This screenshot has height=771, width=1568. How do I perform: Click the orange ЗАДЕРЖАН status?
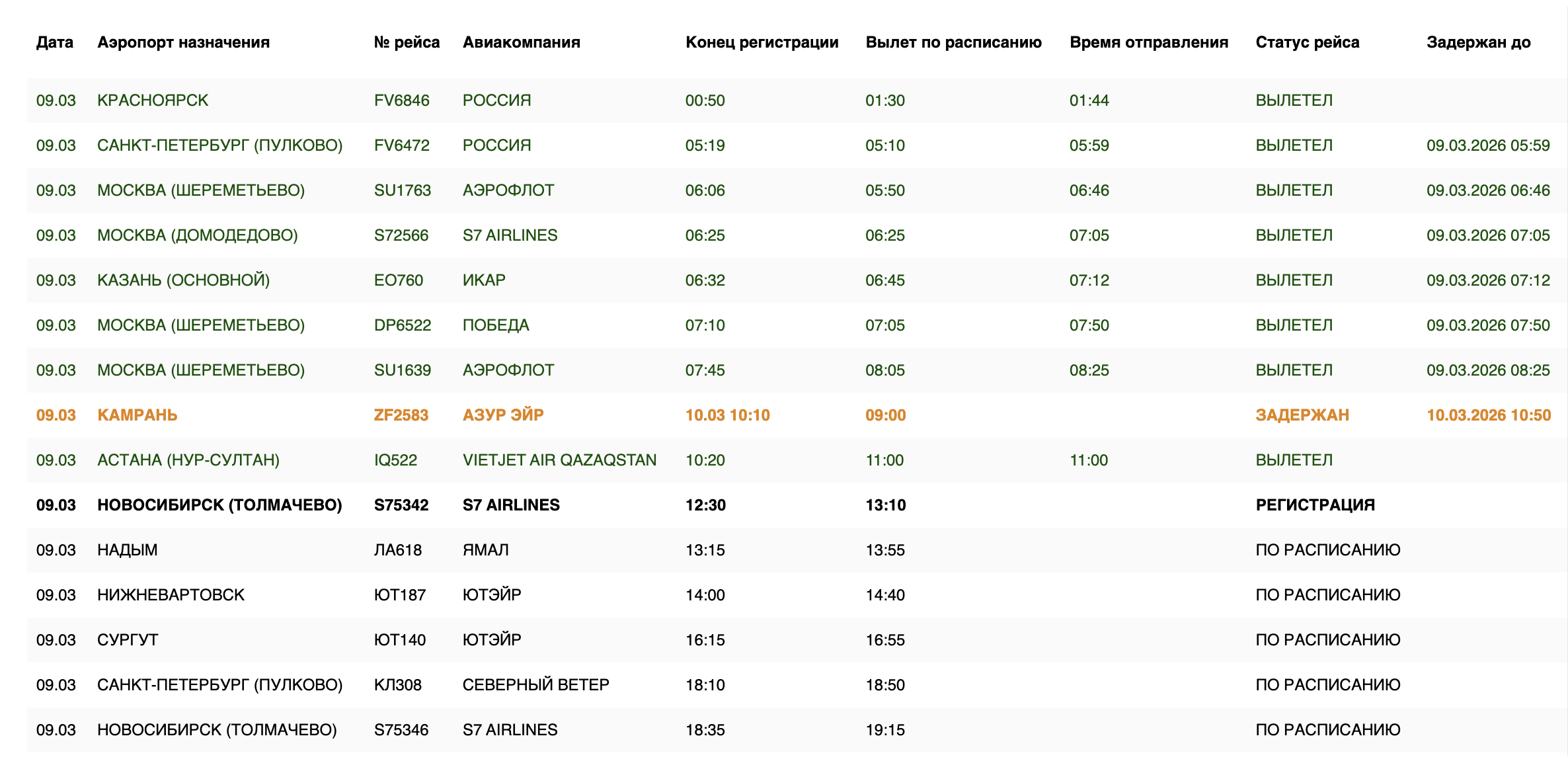tap(1302, 415)
